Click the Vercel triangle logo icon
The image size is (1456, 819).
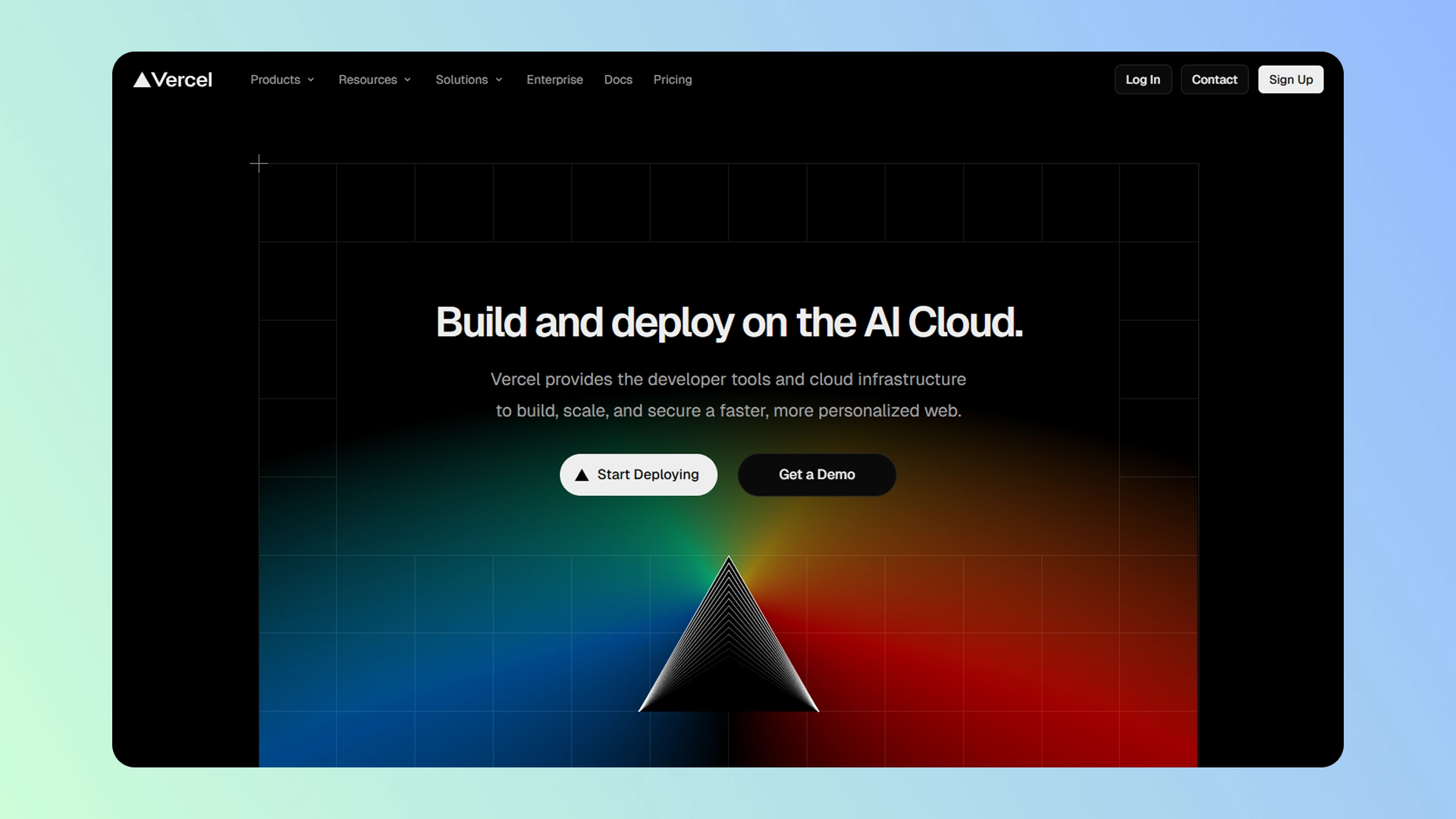coord(142,80)
